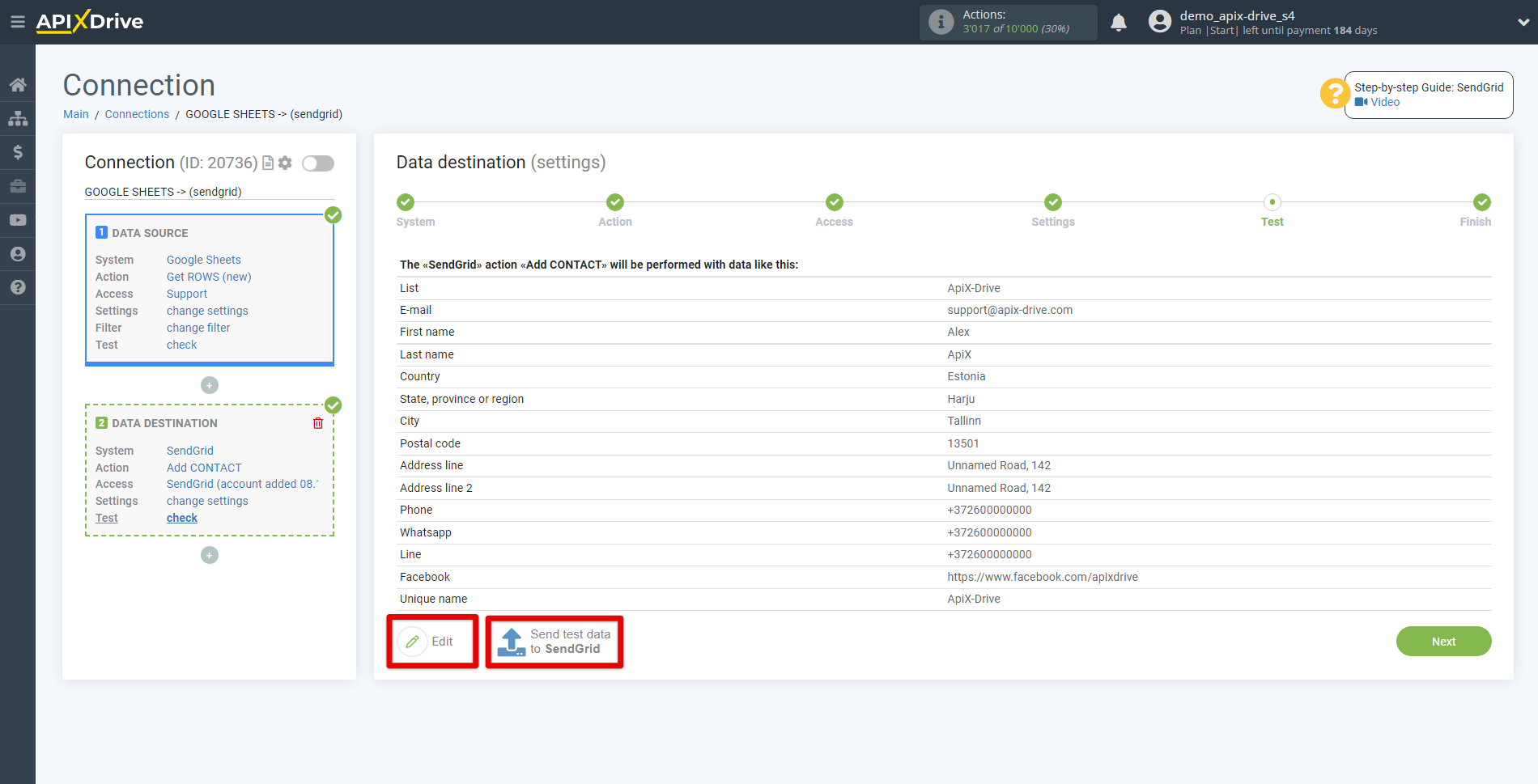This screenshot has width=1538, height=784.
Task: Go to the Action step
Action: tap(615, 211)
